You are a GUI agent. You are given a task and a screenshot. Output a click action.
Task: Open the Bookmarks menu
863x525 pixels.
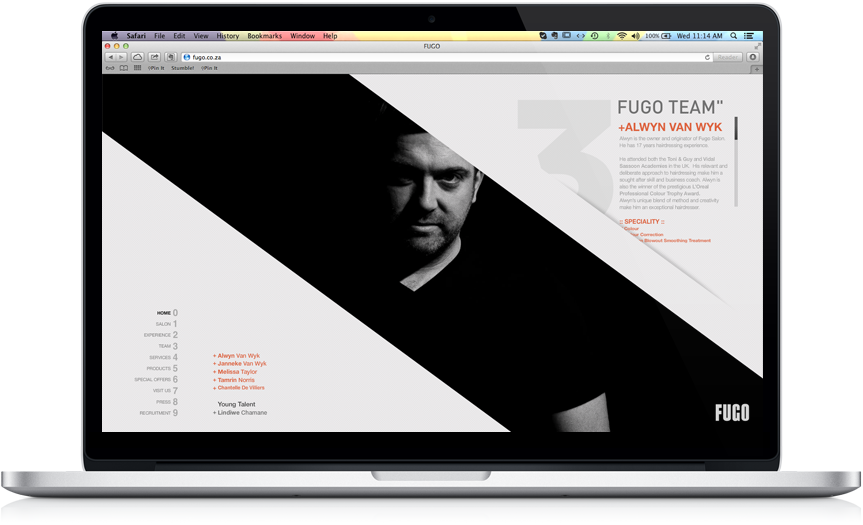point(265,36)
